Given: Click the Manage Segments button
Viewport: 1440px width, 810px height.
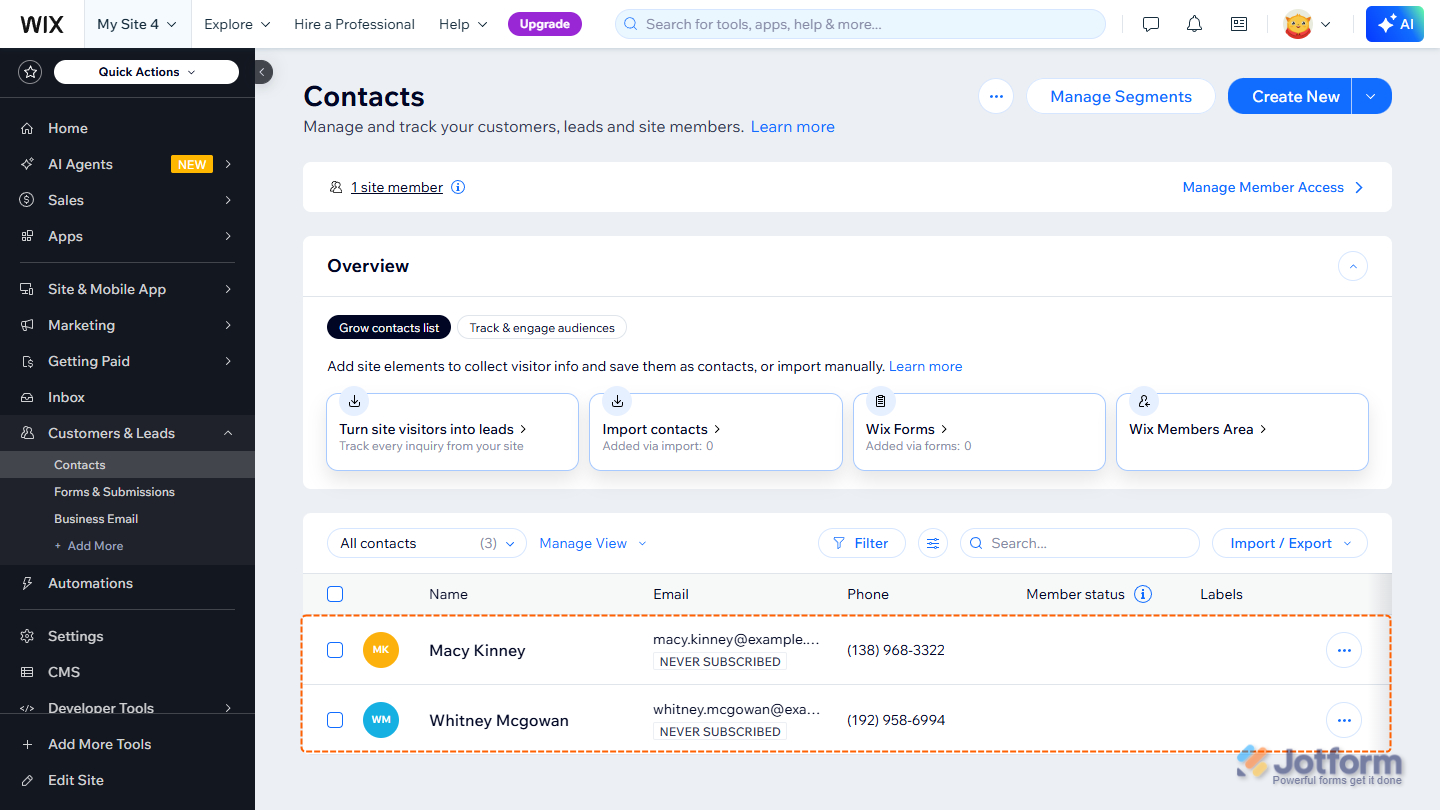Looking at the screenshot, I should click(x=1121, y=97).
